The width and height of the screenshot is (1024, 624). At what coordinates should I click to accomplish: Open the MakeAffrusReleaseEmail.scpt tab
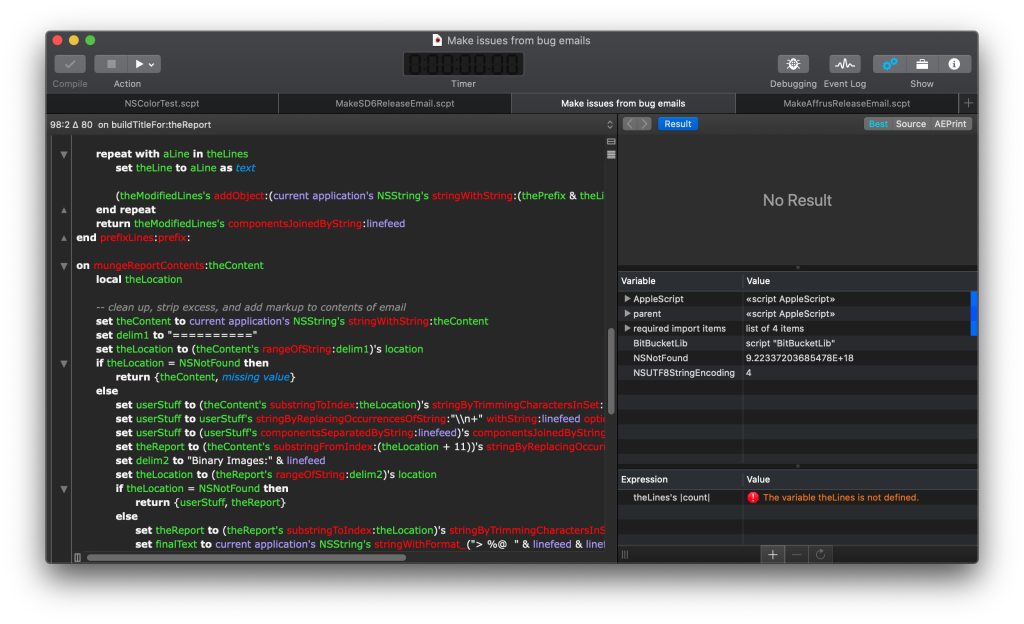point(846,103)
